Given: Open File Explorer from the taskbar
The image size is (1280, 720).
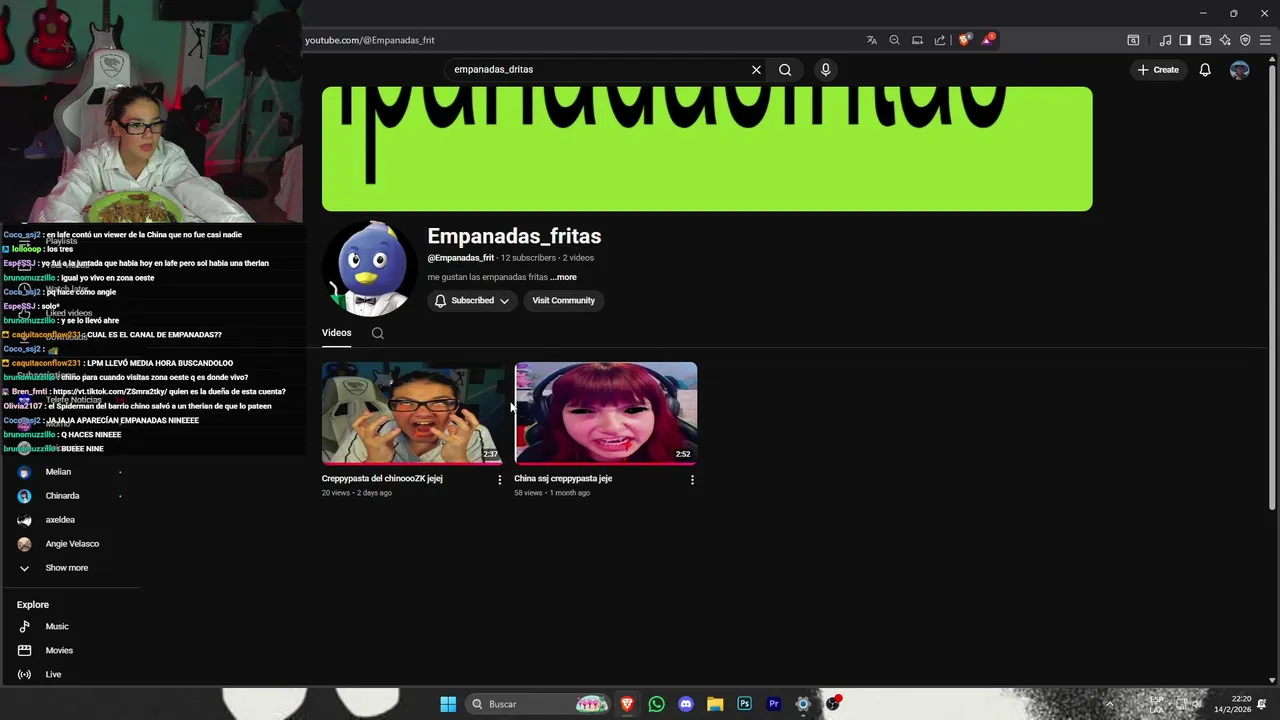Looking at the screenshot, I should click(715, 704).
